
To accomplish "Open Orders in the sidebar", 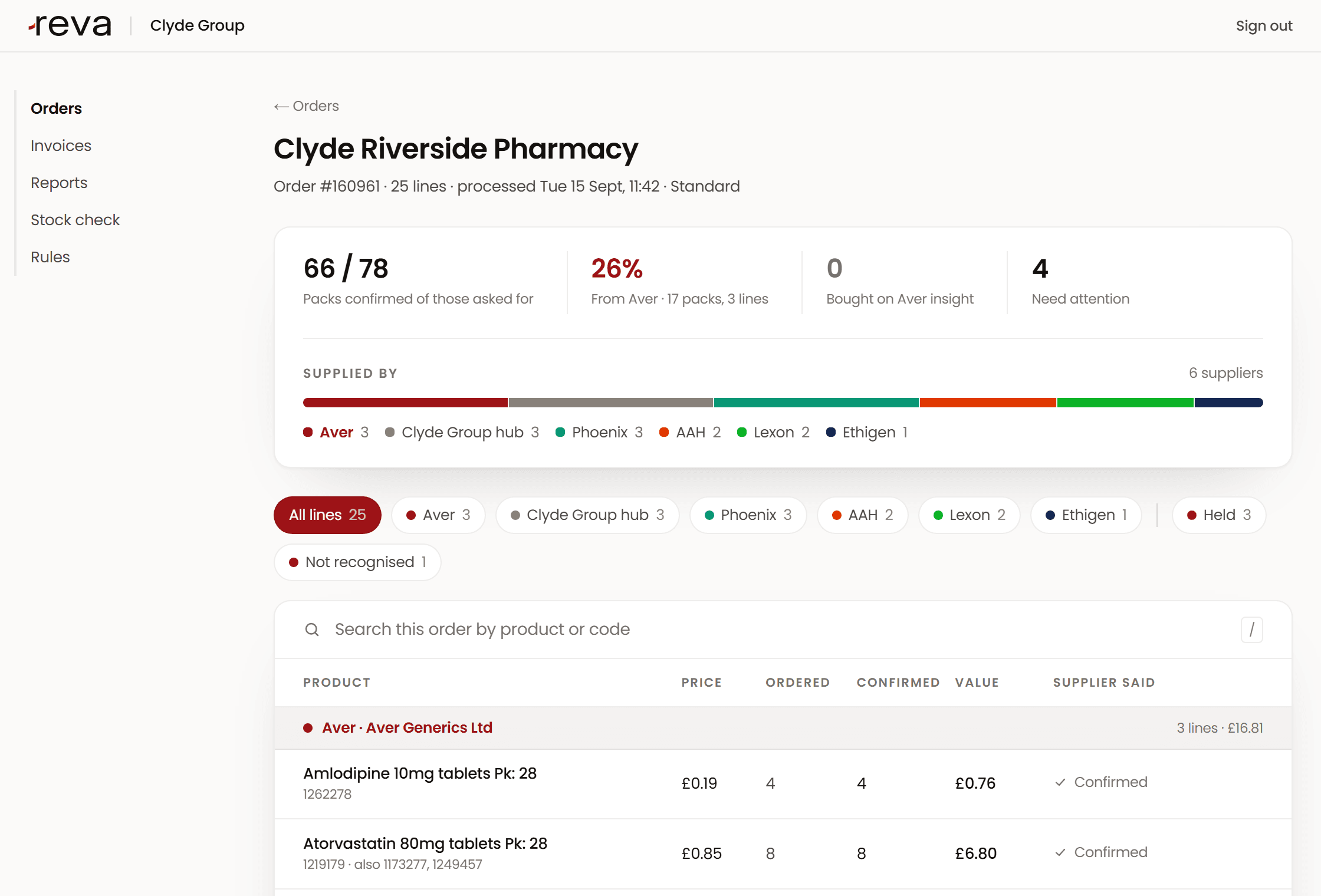I will point(56,108).
